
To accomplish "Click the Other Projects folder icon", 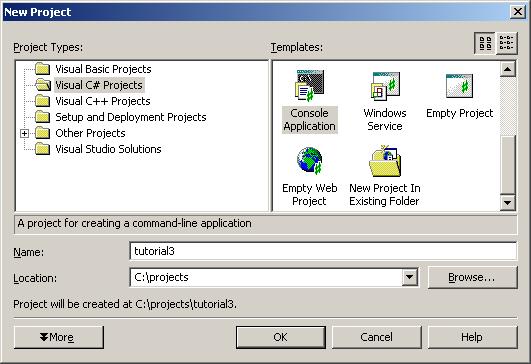I will [x=43, y=133].
